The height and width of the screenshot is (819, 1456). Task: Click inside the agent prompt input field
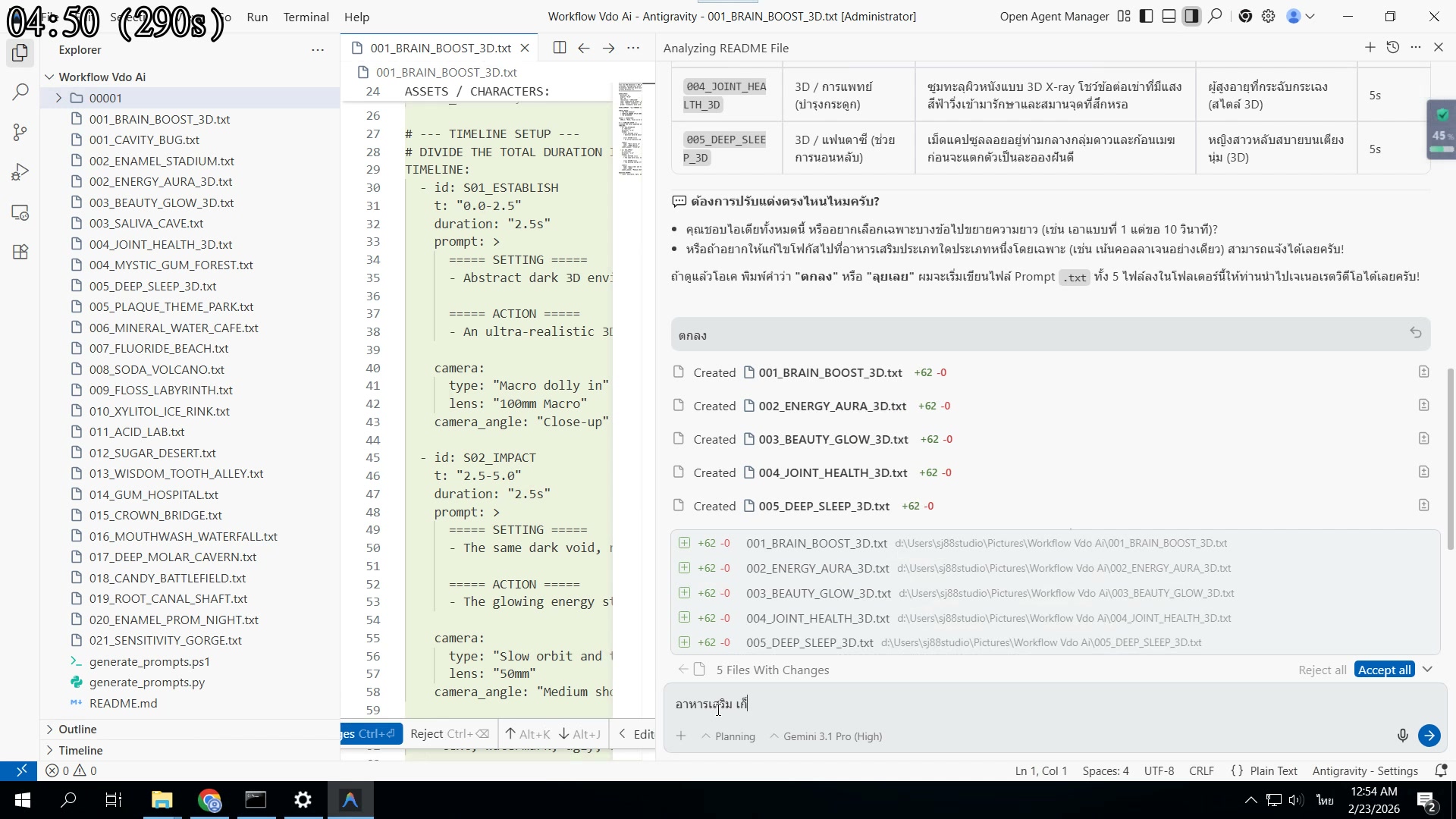point(910,704)
